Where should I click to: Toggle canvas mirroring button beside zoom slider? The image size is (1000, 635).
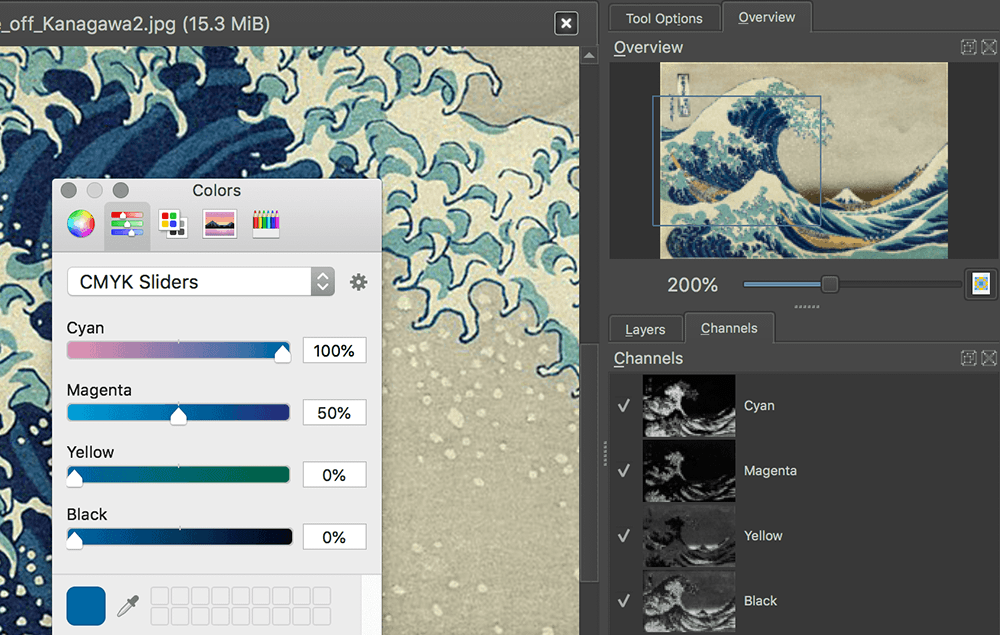coord(981,284)
